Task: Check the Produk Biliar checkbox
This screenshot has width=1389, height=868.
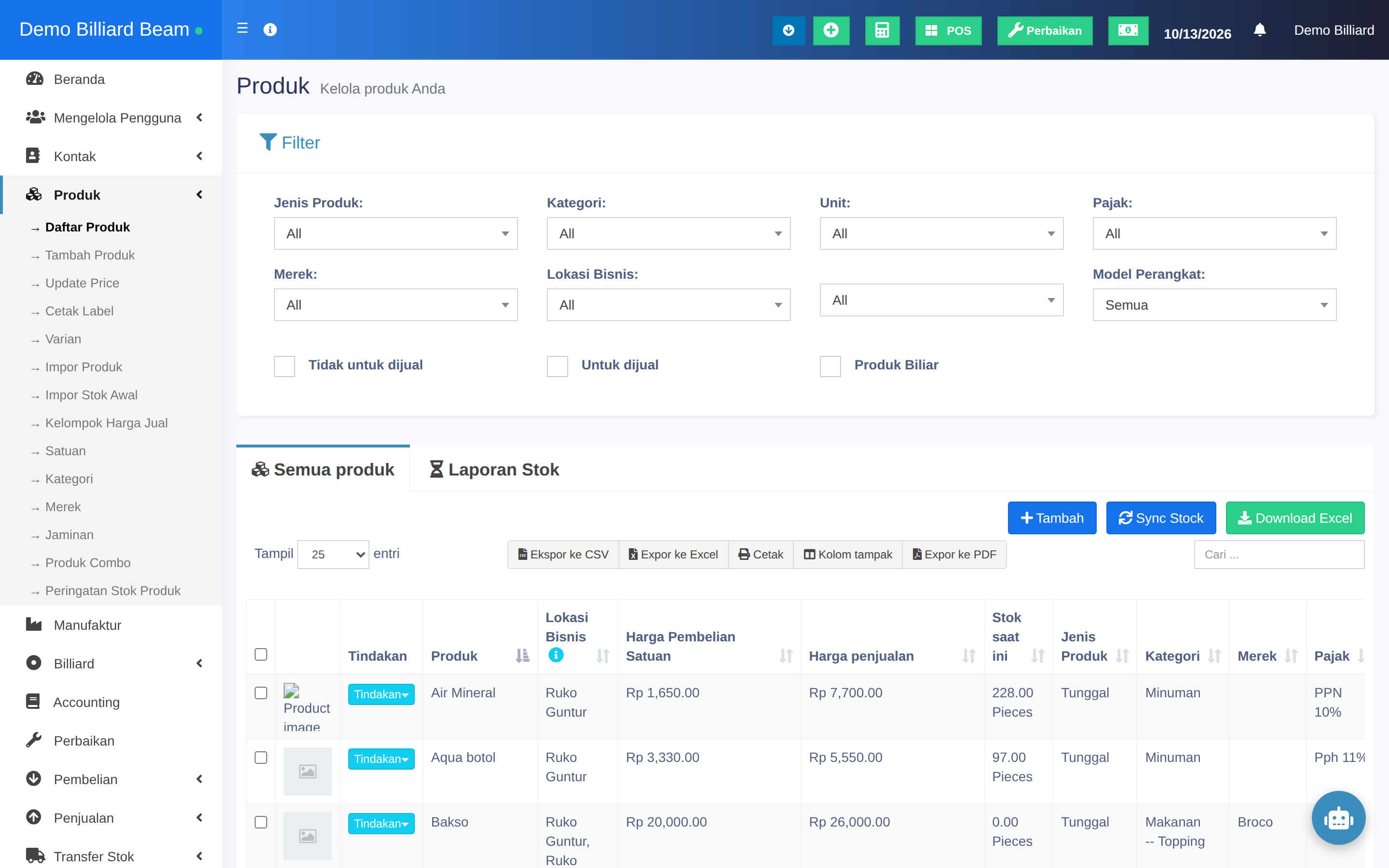Action: pyautogui.click(x=830, y=366)
